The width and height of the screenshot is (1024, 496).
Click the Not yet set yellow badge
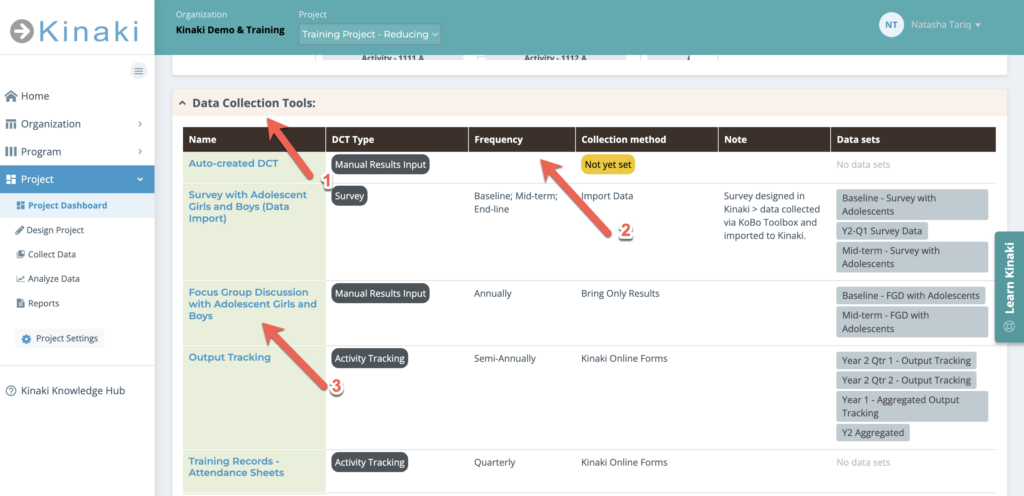(x=608, y=164)
